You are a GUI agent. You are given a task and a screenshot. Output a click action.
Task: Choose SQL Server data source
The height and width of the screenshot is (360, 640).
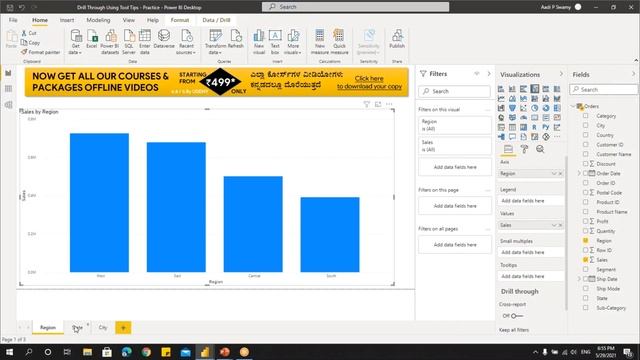tap(129, 42)
